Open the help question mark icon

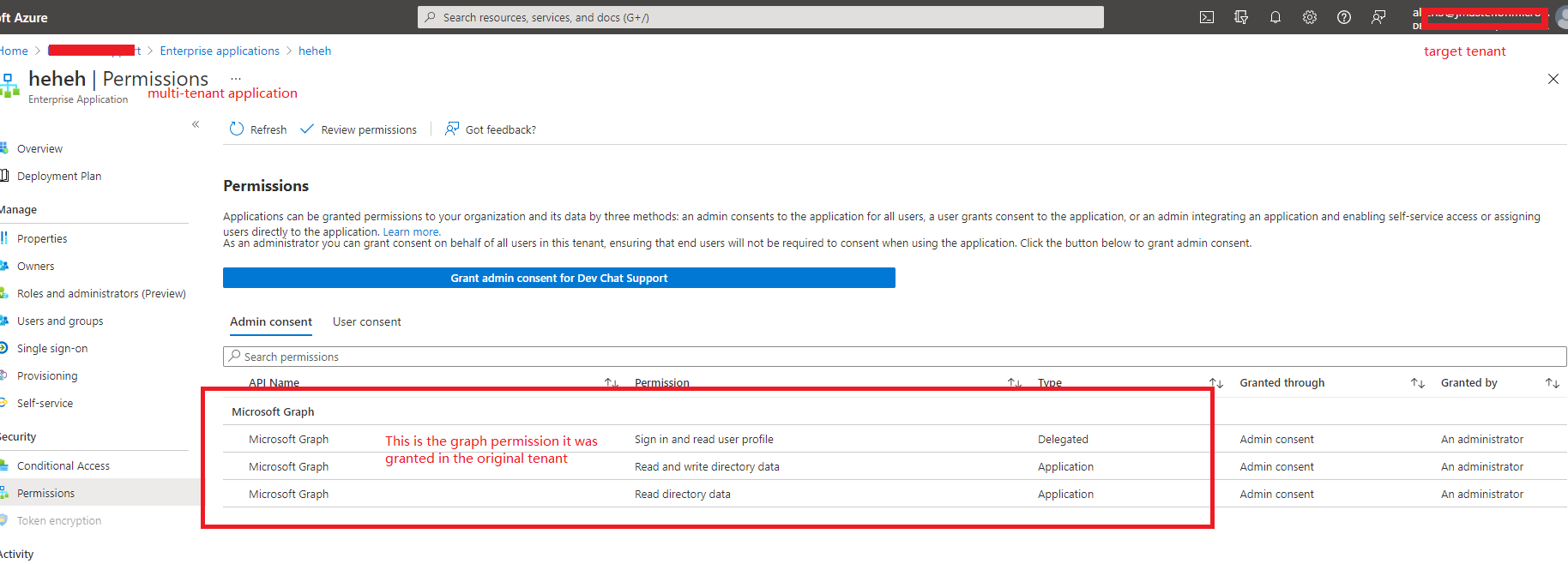tap(1344, 17)
